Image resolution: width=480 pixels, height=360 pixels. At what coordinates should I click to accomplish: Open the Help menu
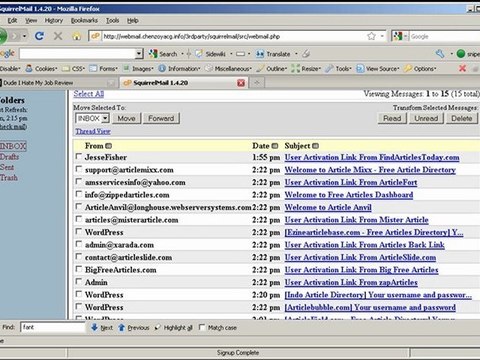(x=132, y=20)
